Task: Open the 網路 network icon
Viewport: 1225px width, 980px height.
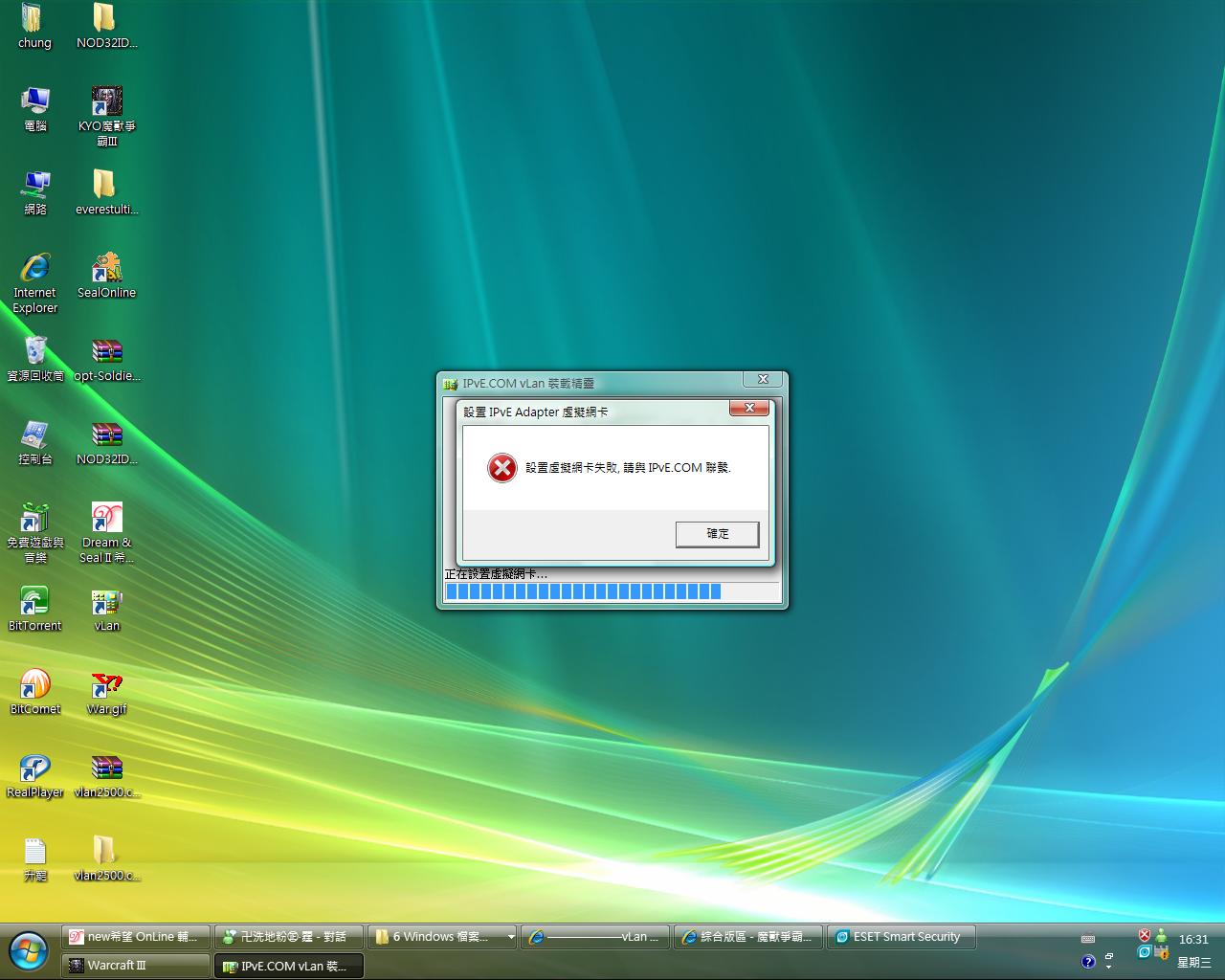Action: (x=34, y=192)
